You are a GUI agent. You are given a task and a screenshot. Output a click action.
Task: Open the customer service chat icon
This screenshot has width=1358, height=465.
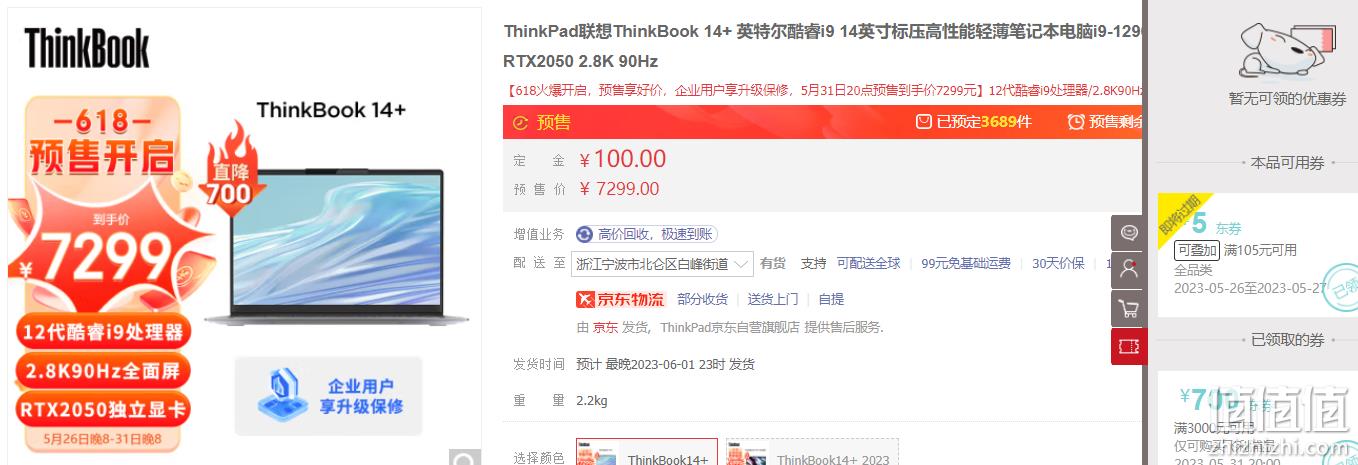tap(1128, 233)
